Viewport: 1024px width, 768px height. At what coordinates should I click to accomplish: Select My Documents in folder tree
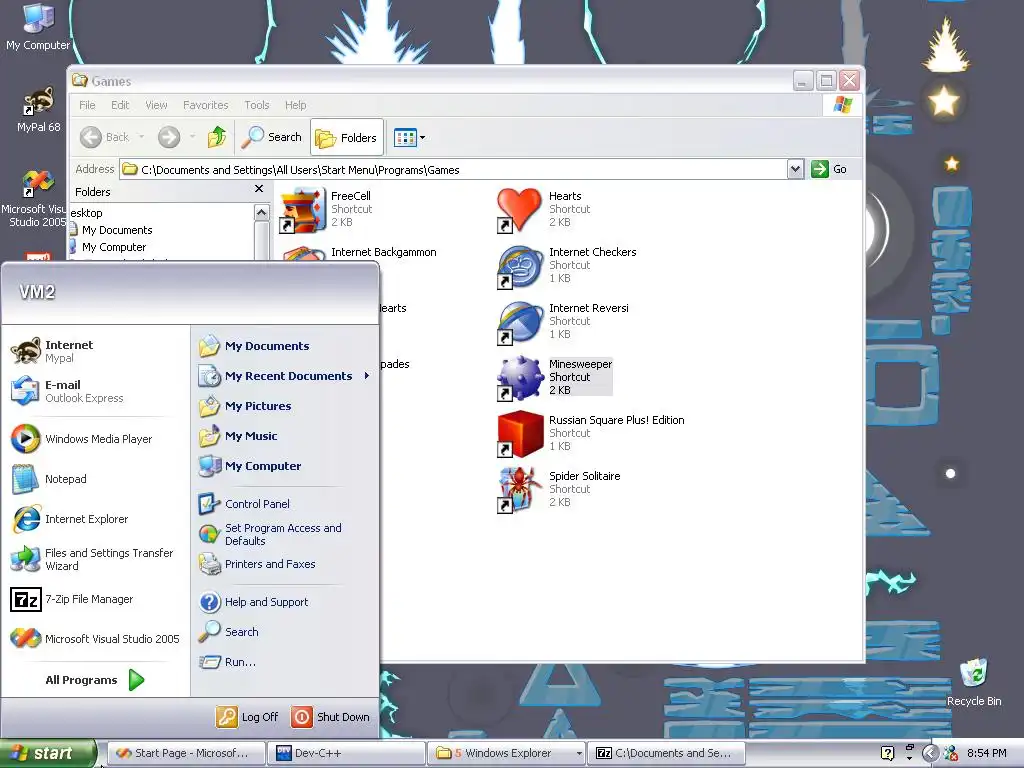(117, 230)
